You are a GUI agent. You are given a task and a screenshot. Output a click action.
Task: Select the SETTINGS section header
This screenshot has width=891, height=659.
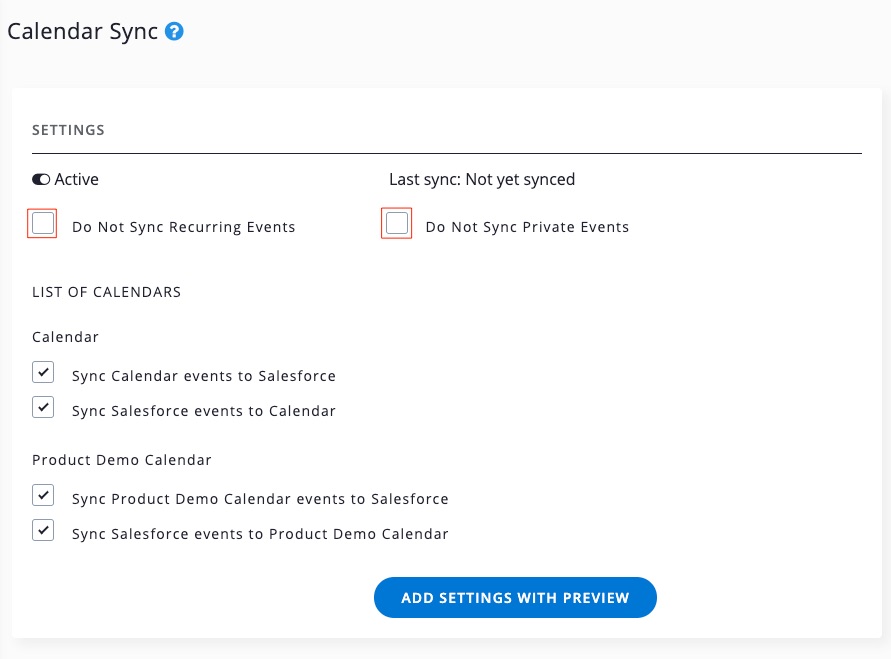pos(68,130)
